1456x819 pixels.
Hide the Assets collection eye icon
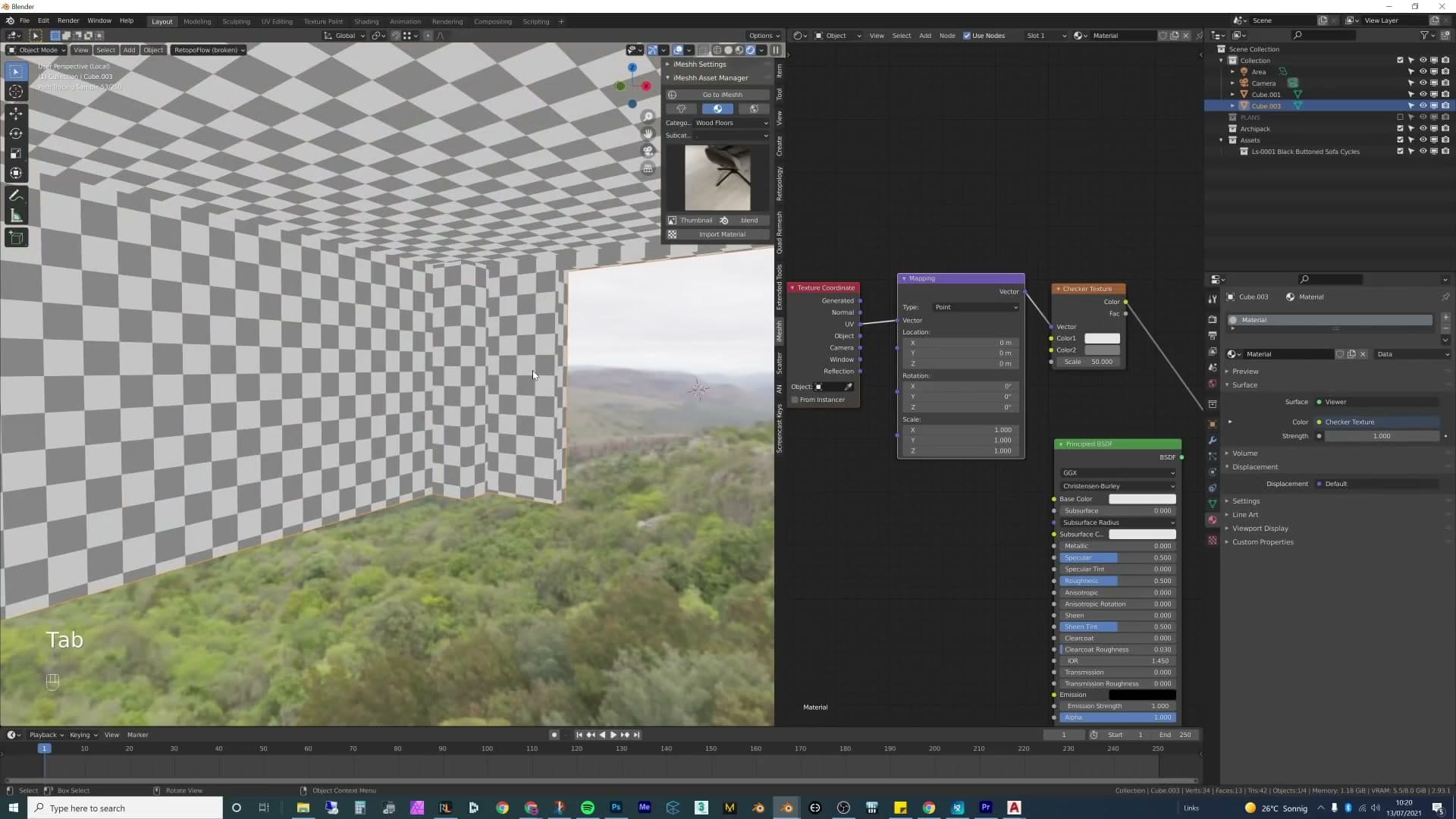[x=1423, y=140]
